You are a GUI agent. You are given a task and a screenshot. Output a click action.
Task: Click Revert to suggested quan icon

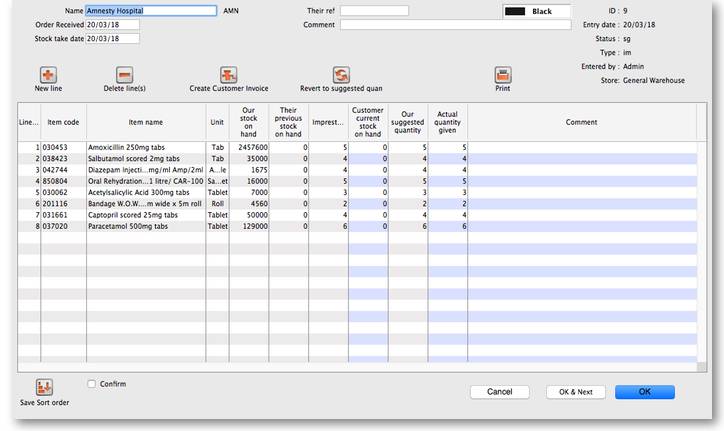pos(341,75)
